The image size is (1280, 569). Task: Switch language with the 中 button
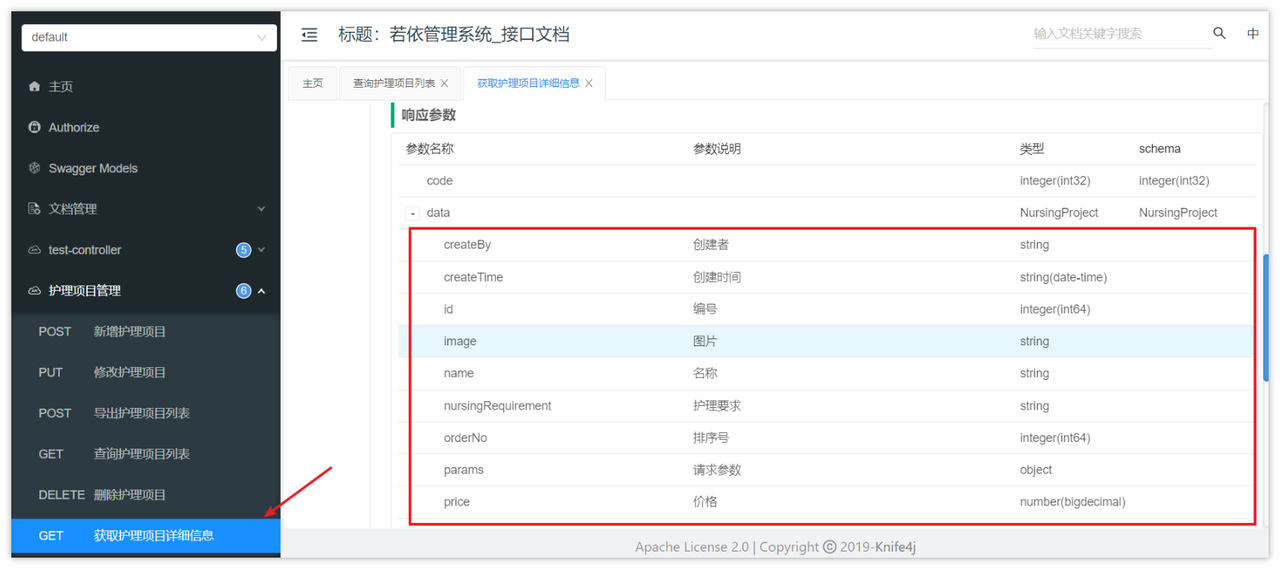pos(1253,34)
